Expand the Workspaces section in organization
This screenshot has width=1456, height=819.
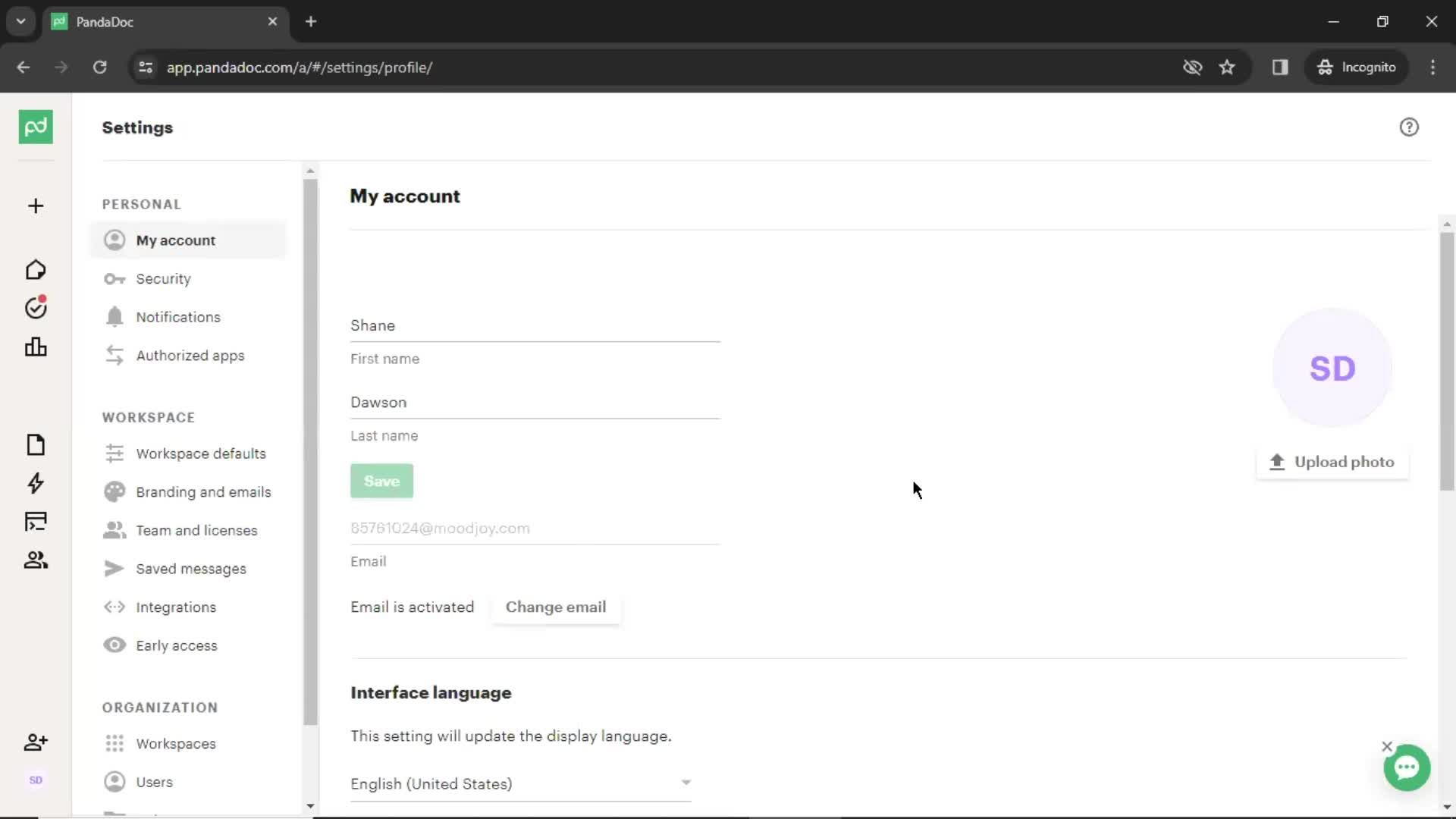click(x=176, y=743)
